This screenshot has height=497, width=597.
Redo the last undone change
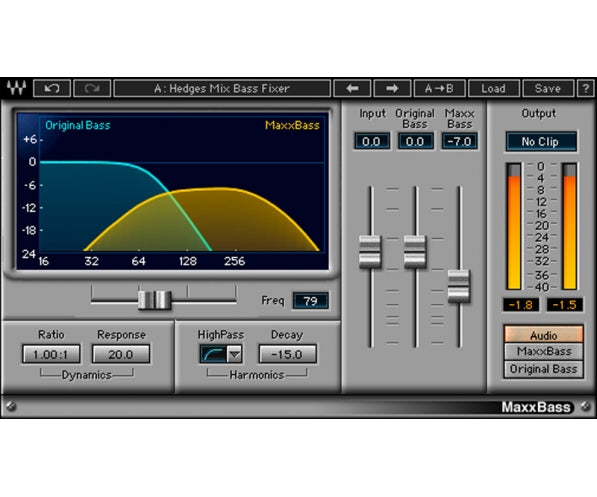[92, 89]
